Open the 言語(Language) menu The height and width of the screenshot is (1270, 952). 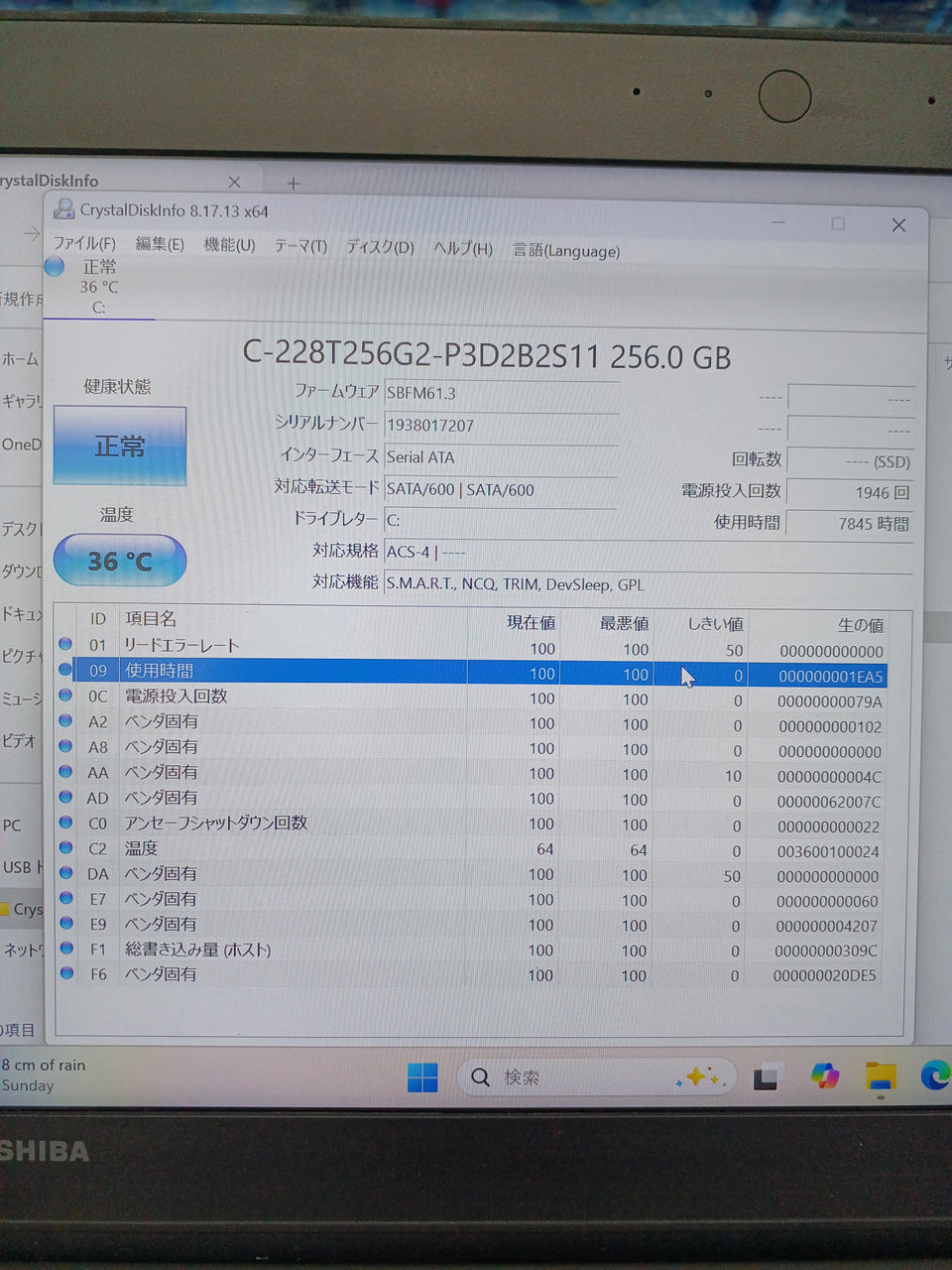[566, 251]
